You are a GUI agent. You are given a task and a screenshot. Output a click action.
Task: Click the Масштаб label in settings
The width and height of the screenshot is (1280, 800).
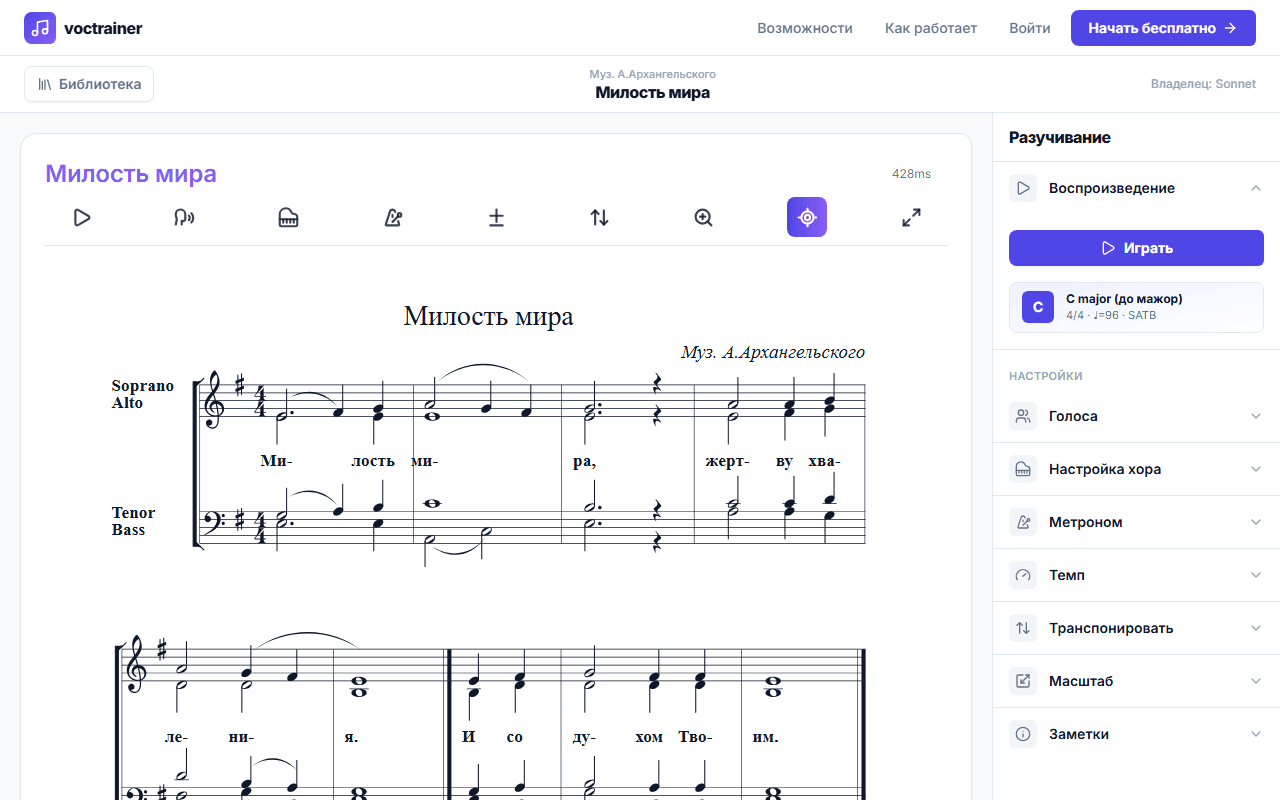(x=1081, y=681)
